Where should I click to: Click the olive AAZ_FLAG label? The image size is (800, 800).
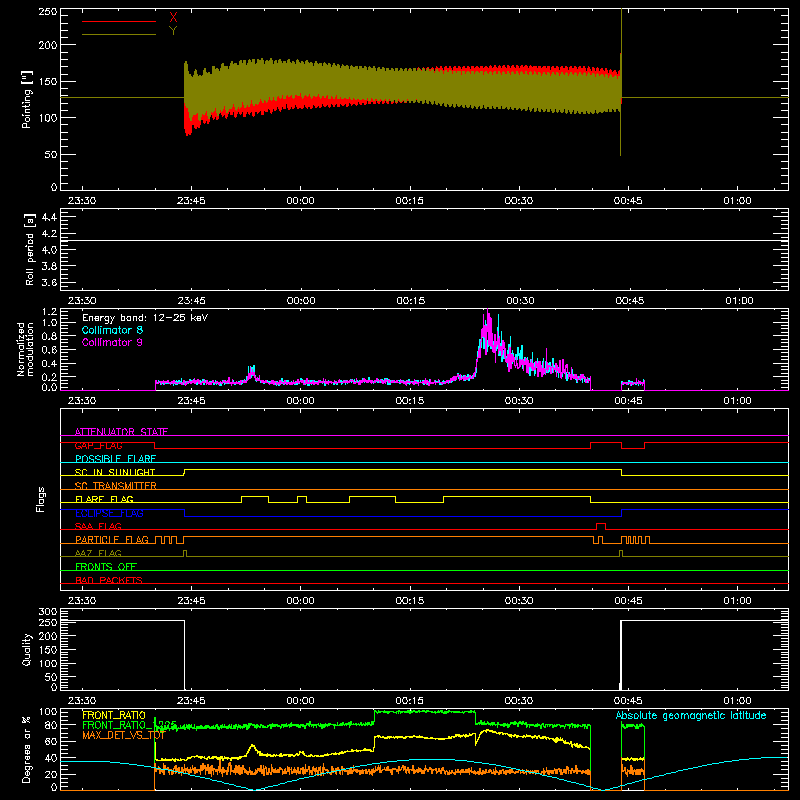(98, 553)
